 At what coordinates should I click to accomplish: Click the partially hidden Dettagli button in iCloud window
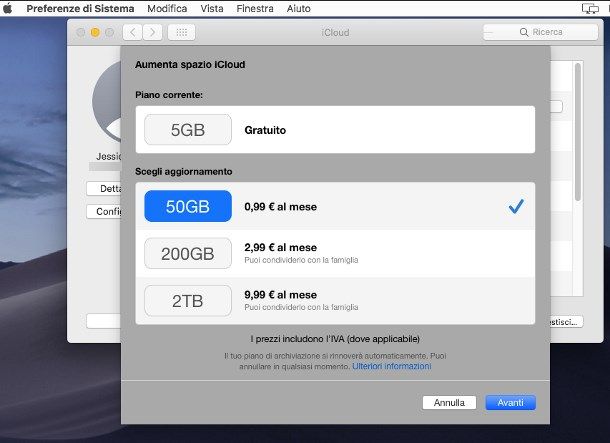pos(103,189)
